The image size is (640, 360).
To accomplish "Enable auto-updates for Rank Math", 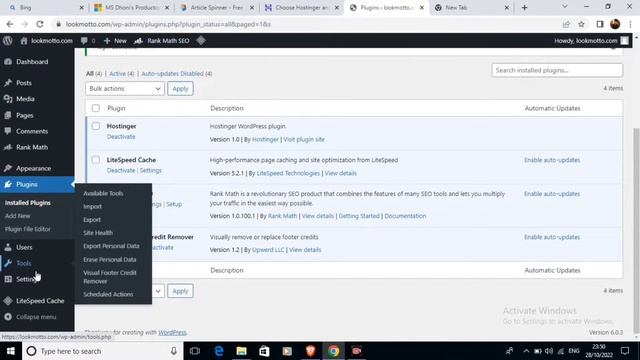I will 552,194.
